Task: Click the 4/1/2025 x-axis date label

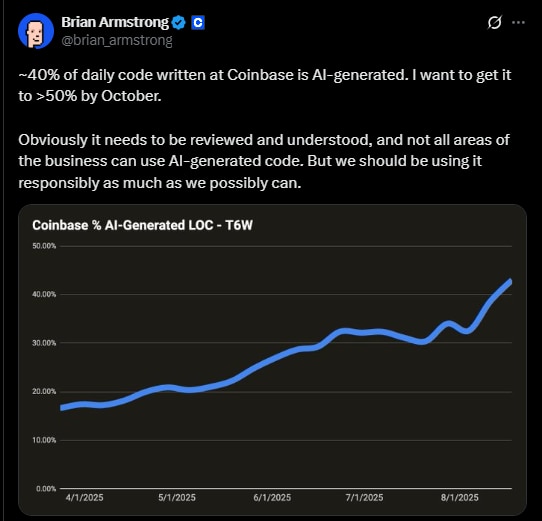Action: (84, 497)
